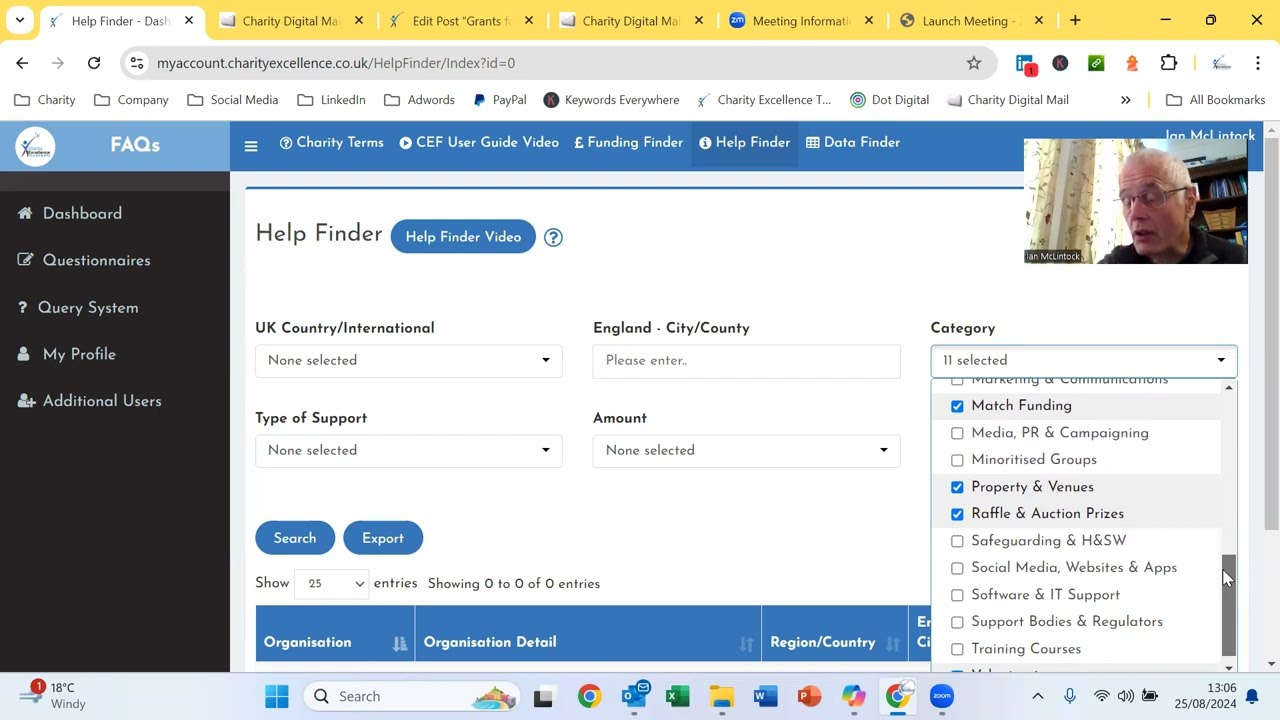Uncheck the Property & Venues category
Screen dimensions: 1280x720
pyautogui.click(x=957, y=487)
